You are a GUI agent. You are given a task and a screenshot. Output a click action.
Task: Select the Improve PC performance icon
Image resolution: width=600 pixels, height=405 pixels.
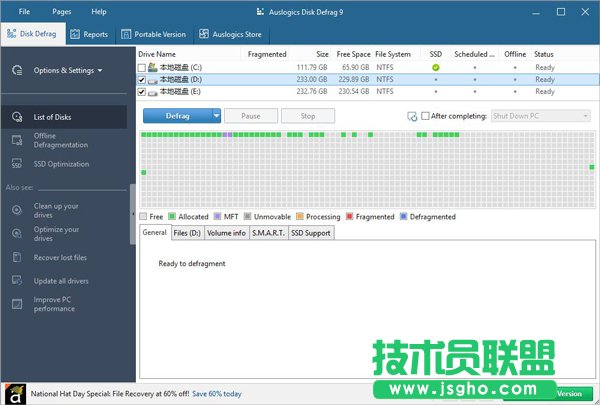(x=16, y=303)
